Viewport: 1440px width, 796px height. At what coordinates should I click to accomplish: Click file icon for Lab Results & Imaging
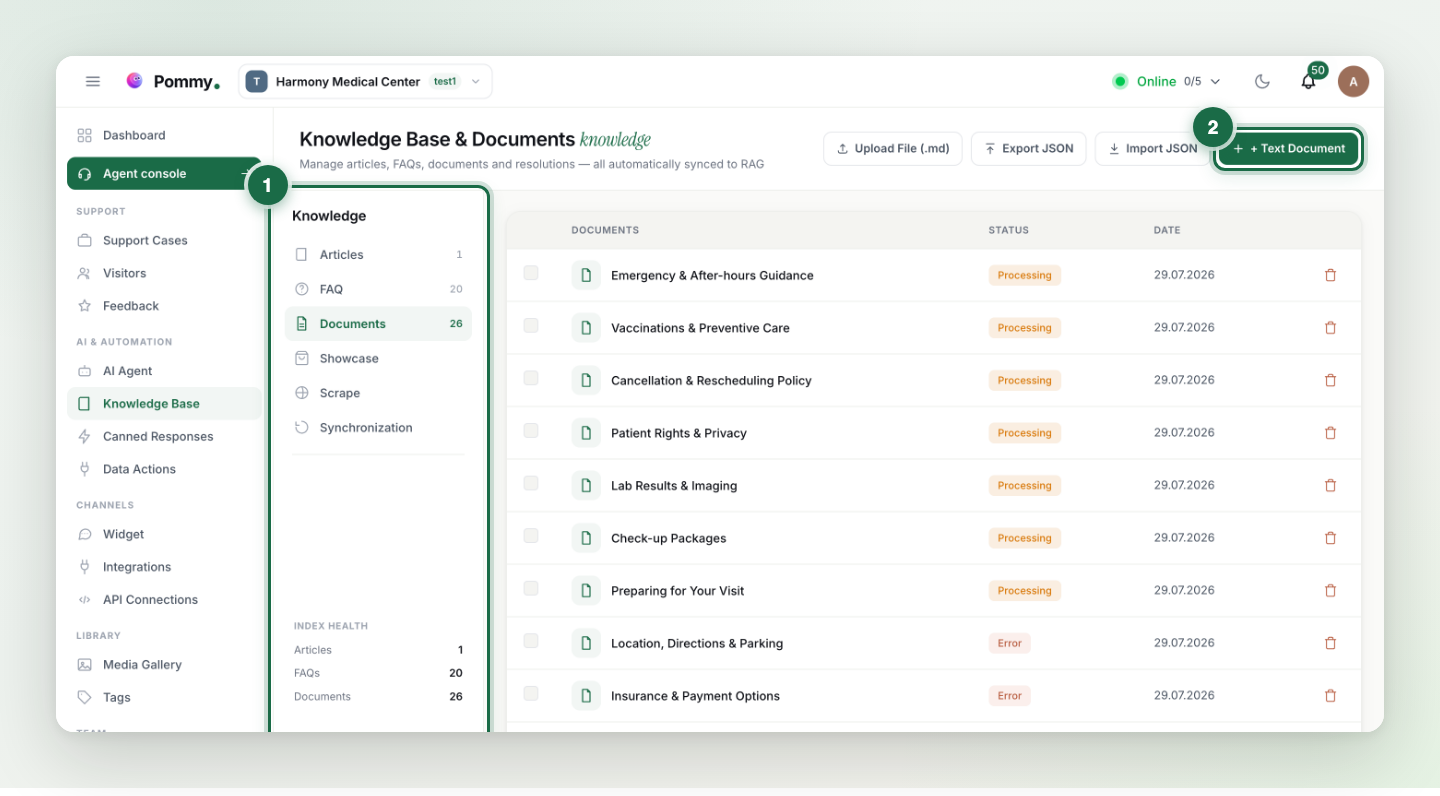[x=586, y=485]
